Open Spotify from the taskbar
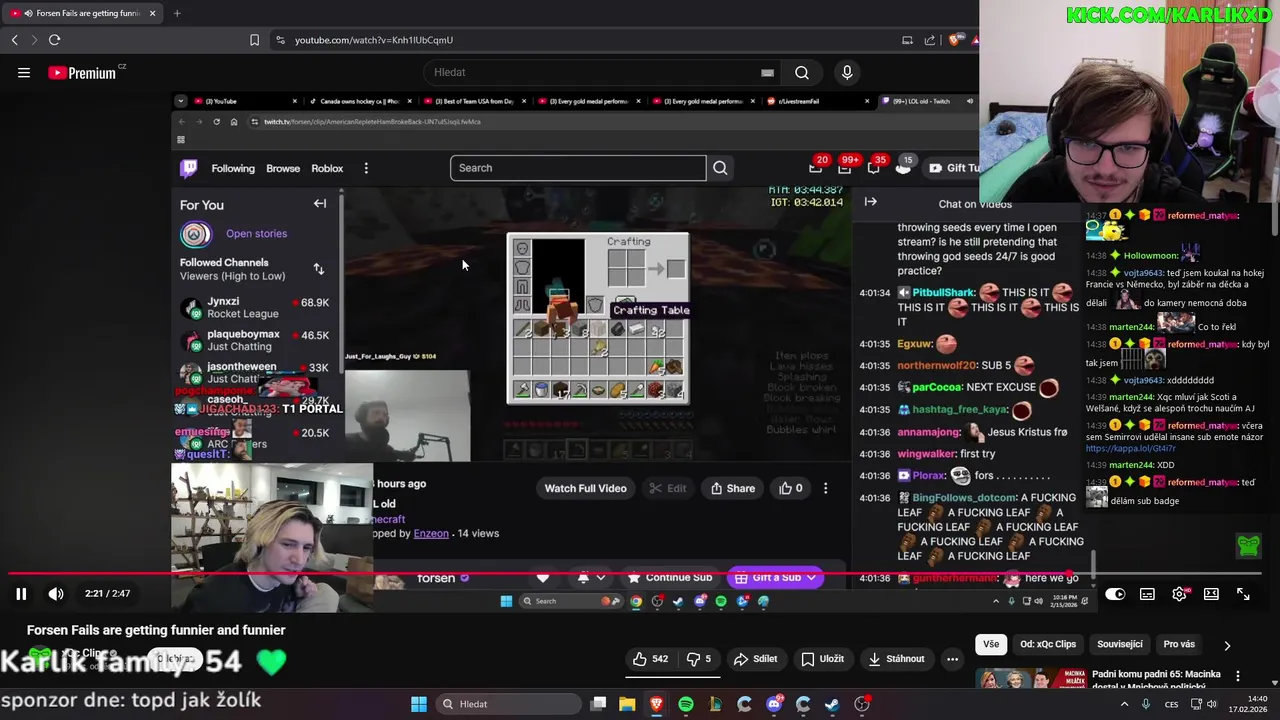The height and width of the screenshot is (720, 1280). (x=686, y=704)
